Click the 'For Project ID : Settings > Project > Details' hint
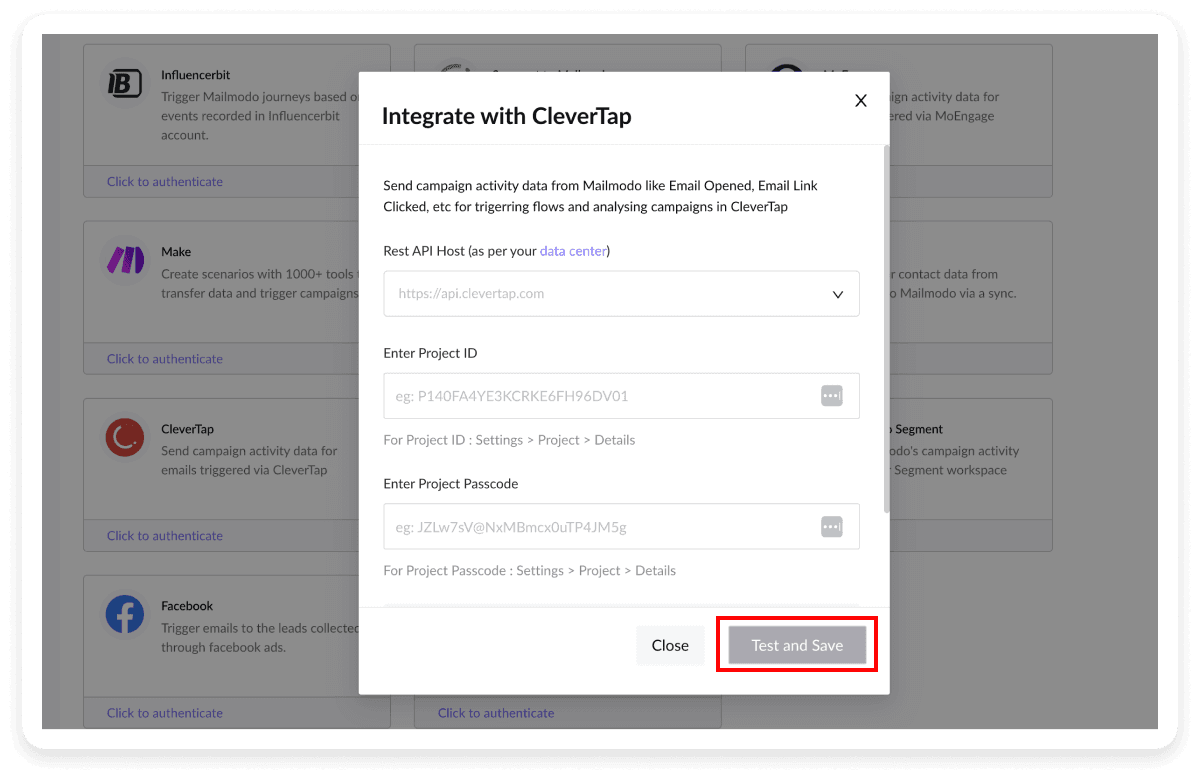This screenshot has height=780, width=1200. (509, 440)
